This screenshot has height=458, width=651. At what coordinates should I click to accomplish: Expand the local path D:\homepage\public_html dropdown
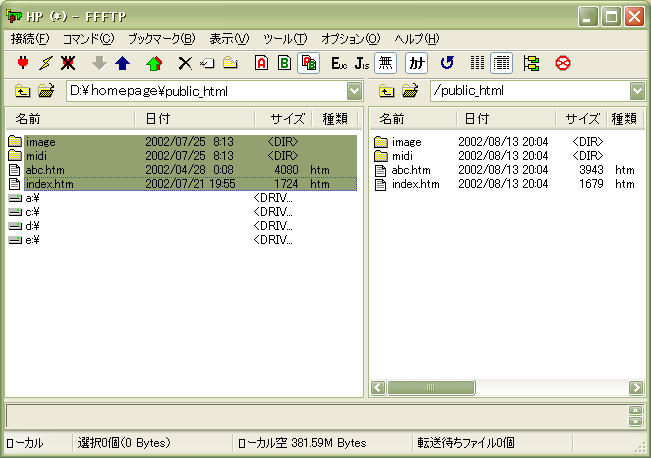pyautogui.click(x=355, y=92)
